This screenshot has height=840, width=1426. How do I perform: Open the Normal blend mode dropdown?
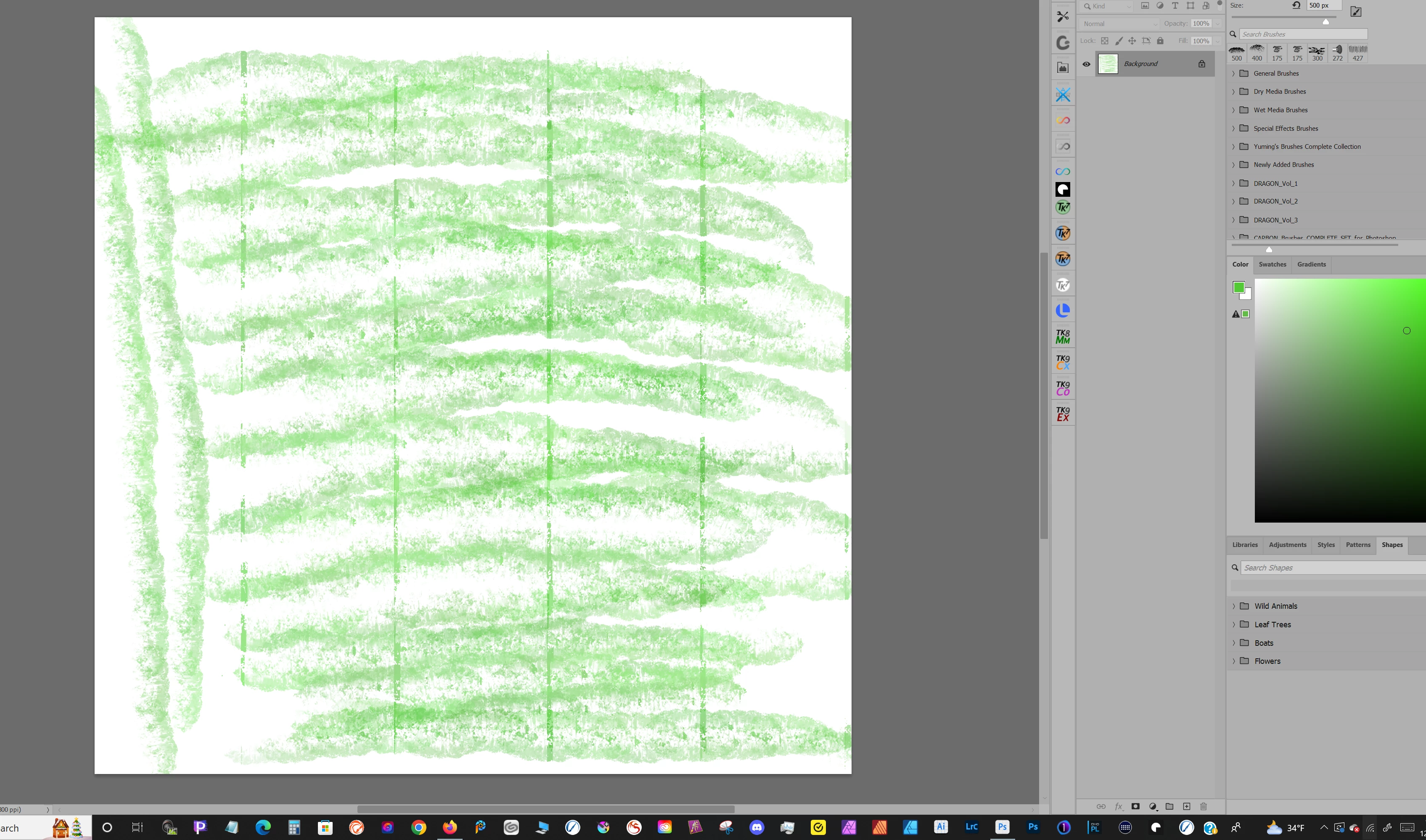click(1119, 24)
